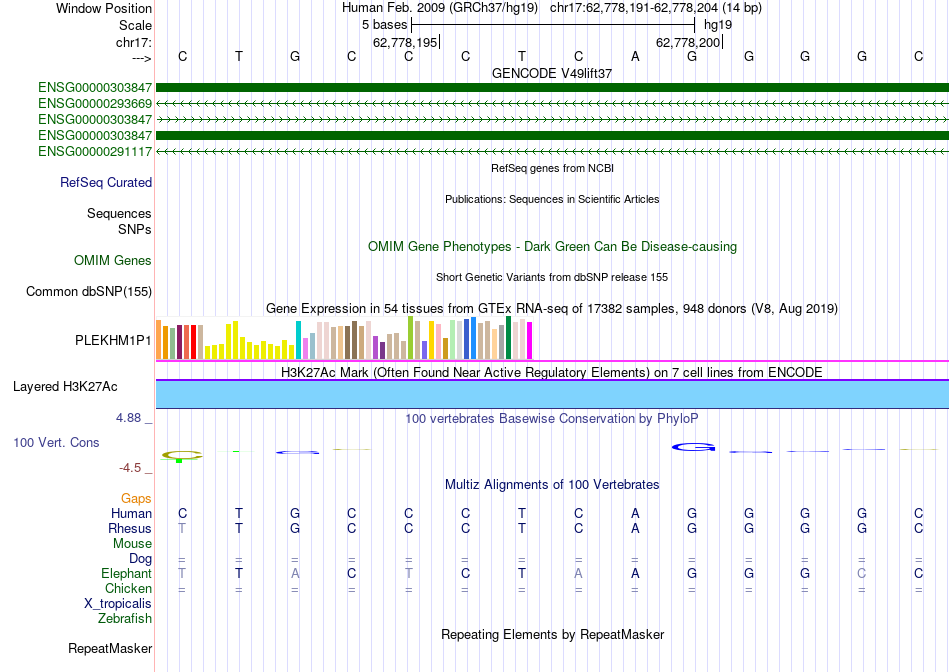The image size is (950, 672).
Task: Select the OMIM Genes track label
Action: (x=112, y=261)
